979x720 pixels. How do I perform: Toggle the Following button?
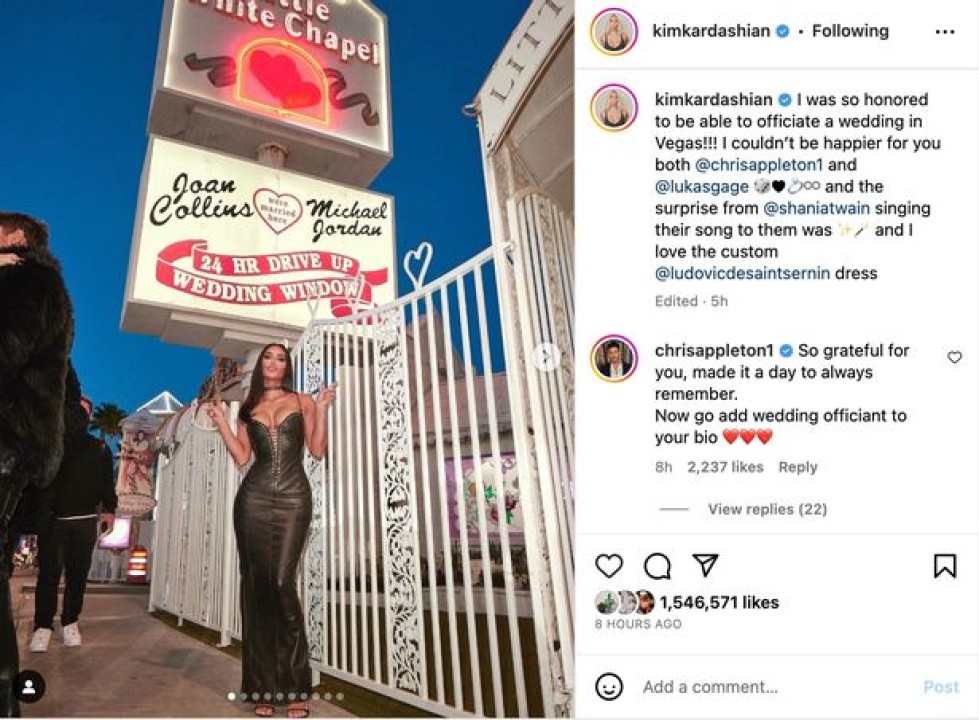click(x=850, y=31)
